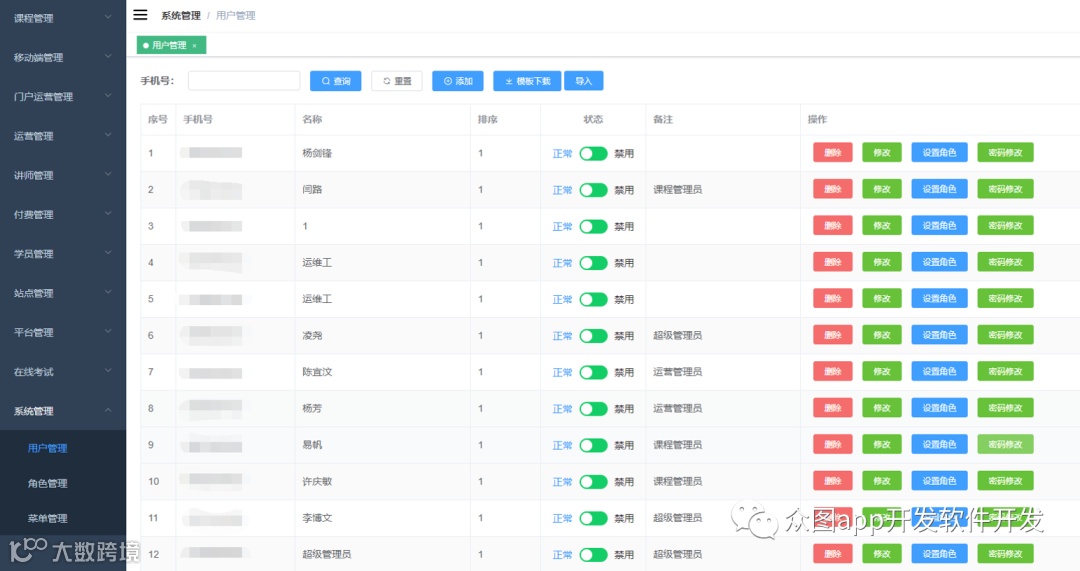1080x571 pixels.
Task: Expand the 平台管理 sidebar menu
Action: coord(63,332)
